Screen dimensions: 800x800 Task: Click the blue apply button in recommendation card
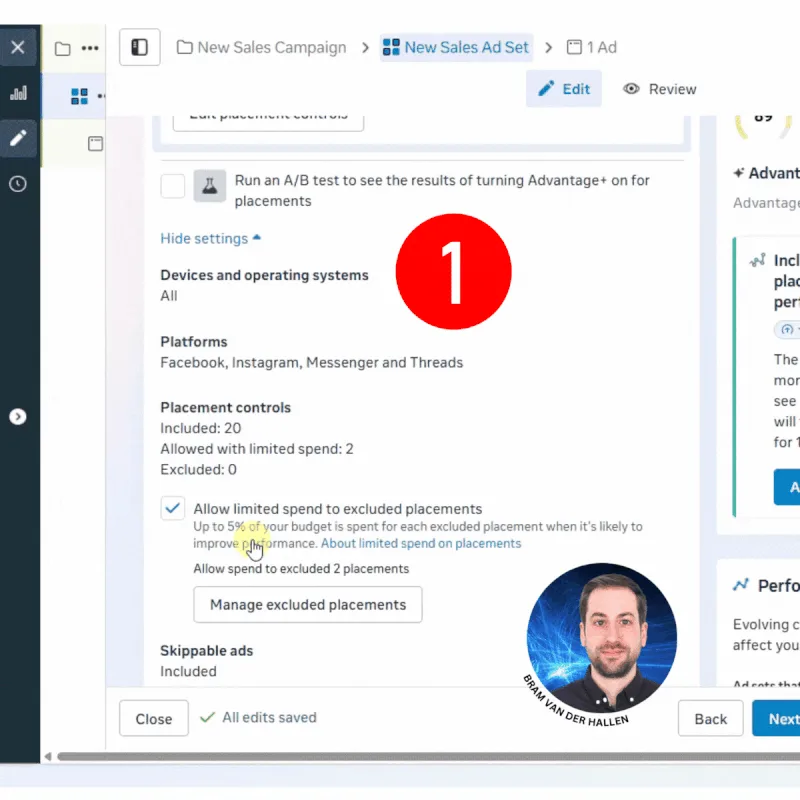tap(787, 487)
